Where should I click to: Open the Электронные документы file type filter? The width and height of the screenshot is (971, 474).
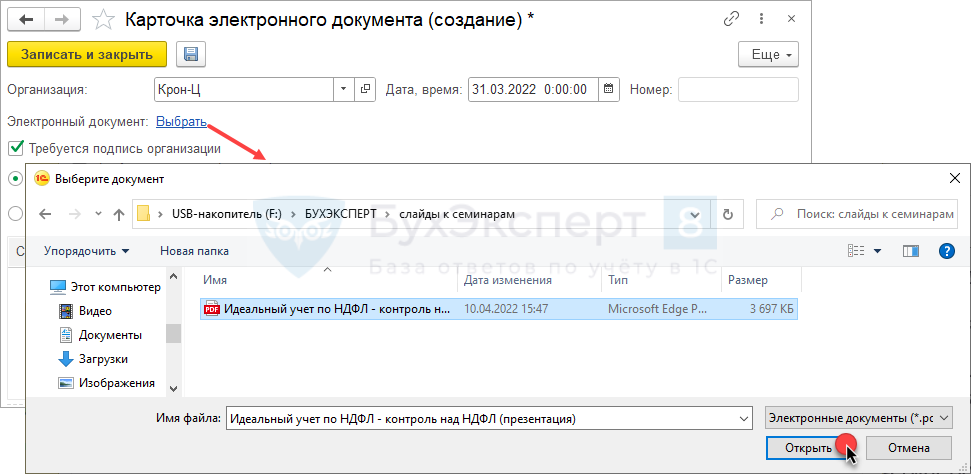tap(858, 418)
